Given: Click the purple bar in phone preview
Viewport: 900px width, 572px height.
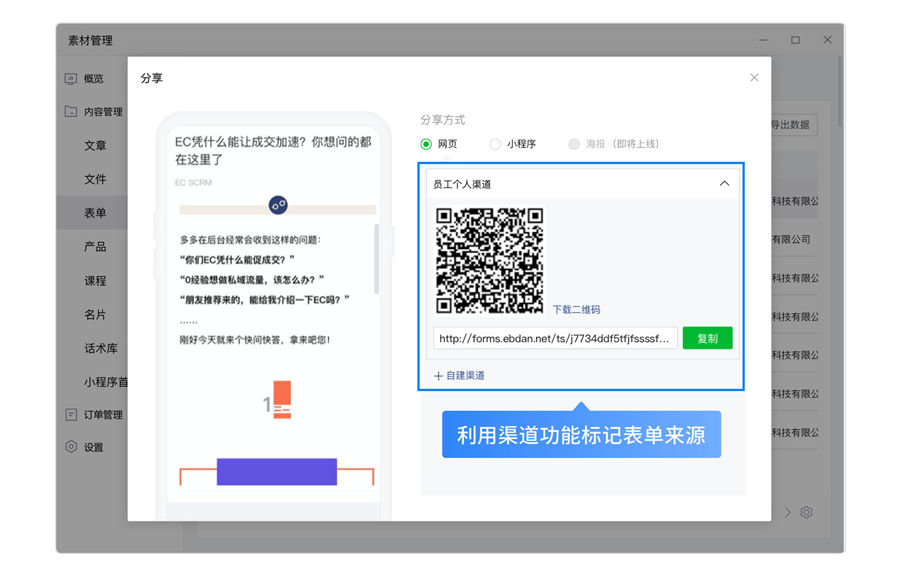Looking at the screenshot, I should 277,472.
